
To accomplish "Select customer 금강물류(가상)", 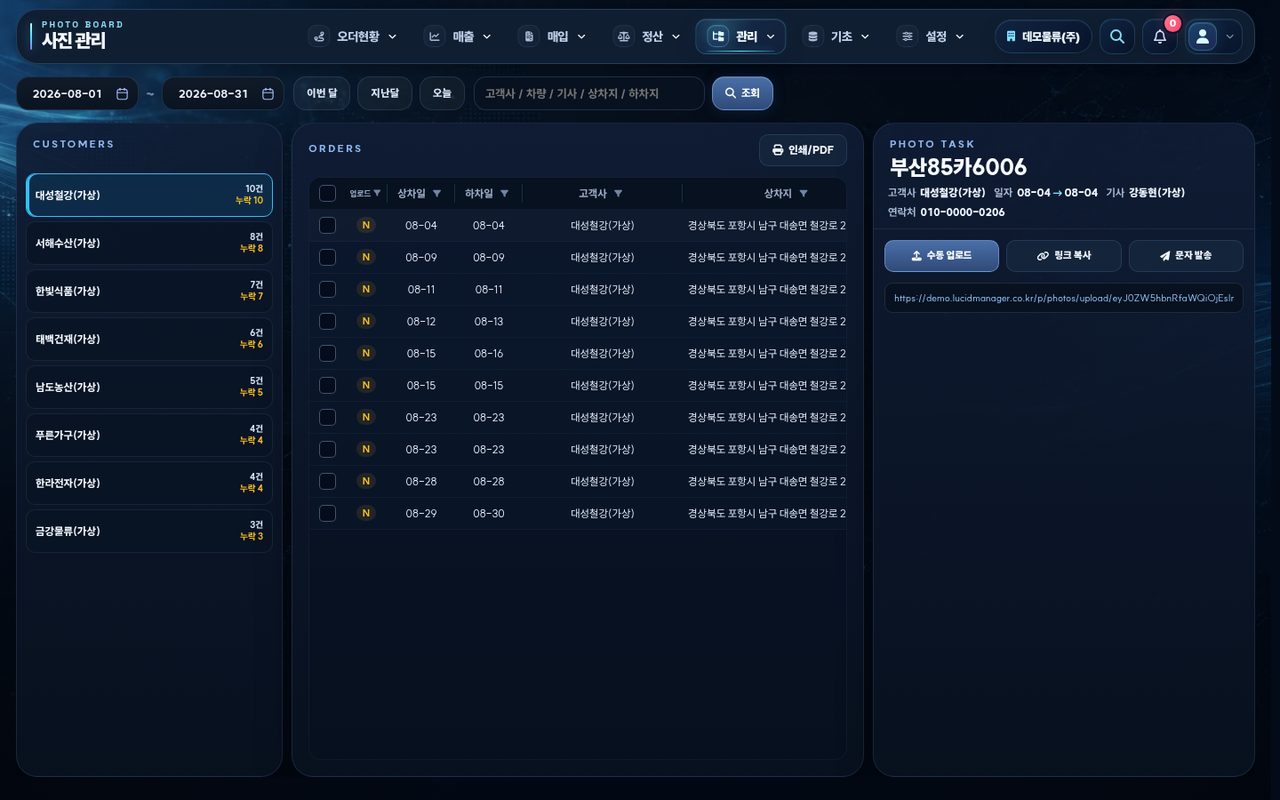I will 149,531.
